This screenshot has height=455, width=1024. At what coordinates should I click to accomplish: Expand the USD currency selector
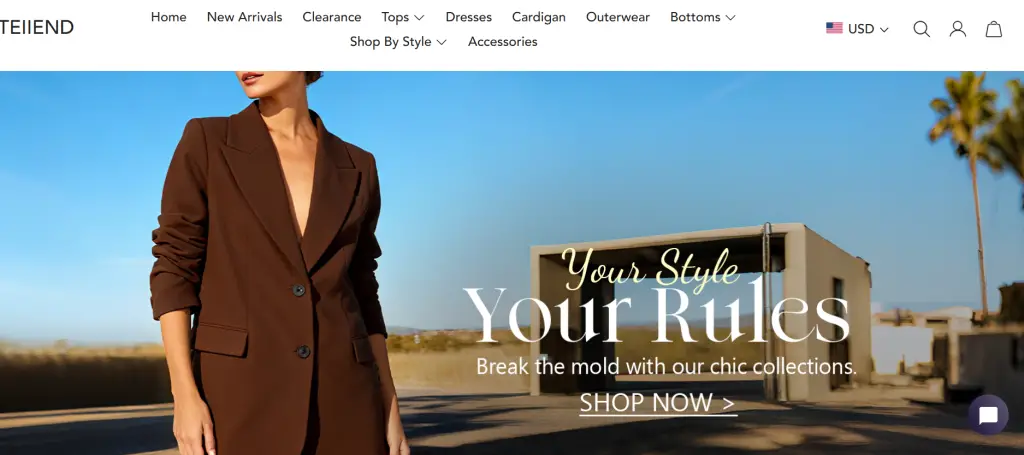(857, 29)
